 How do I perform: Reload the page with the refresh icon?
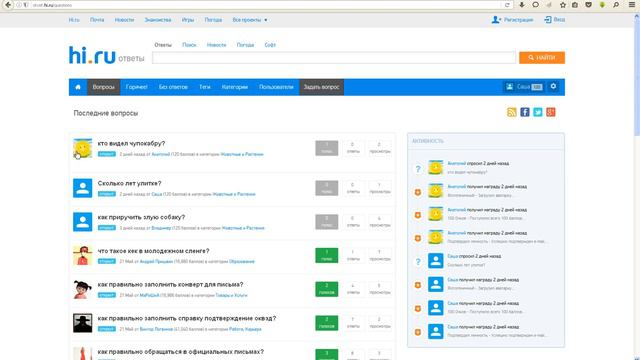coord(507,5)
